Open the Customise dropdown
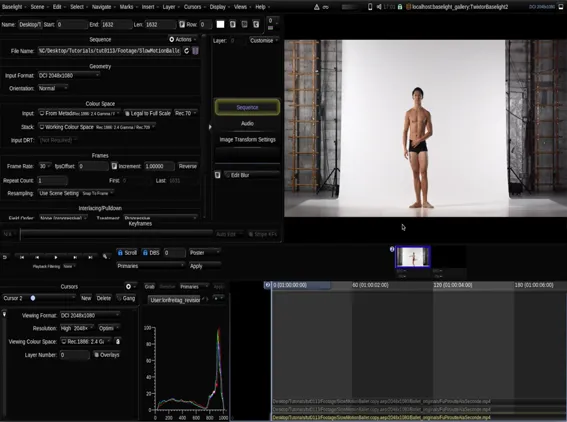 [264, 41]
